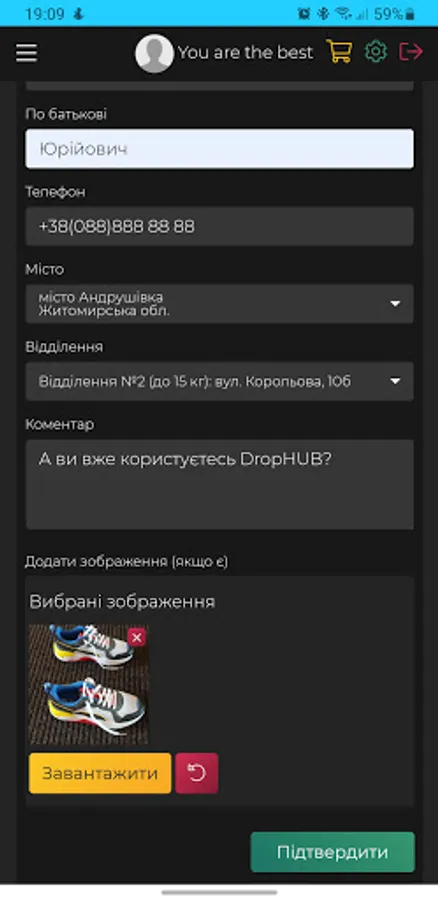Screen dimensions: 438x900
Task: Remove the selected sneaker image
Action: pos(137,638)
